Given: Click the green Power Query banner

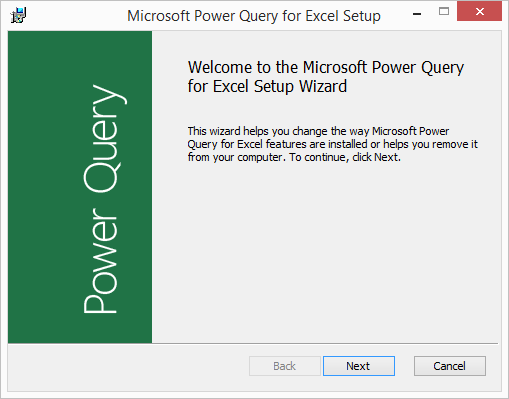Looking at the screenshot, I should tap(80, 187).
